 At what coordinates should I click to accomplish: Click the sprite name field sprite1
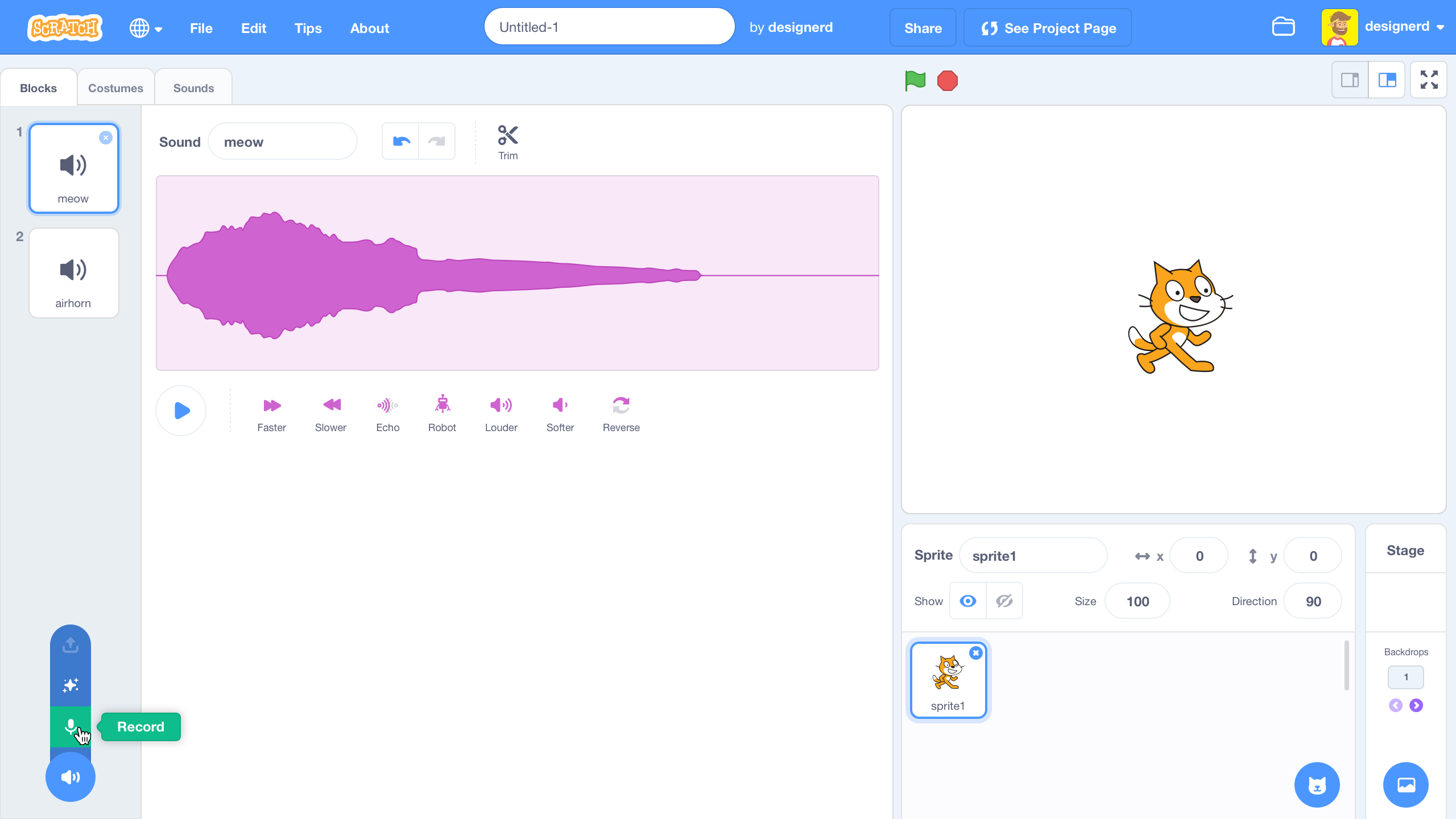tap(1033, 556)
